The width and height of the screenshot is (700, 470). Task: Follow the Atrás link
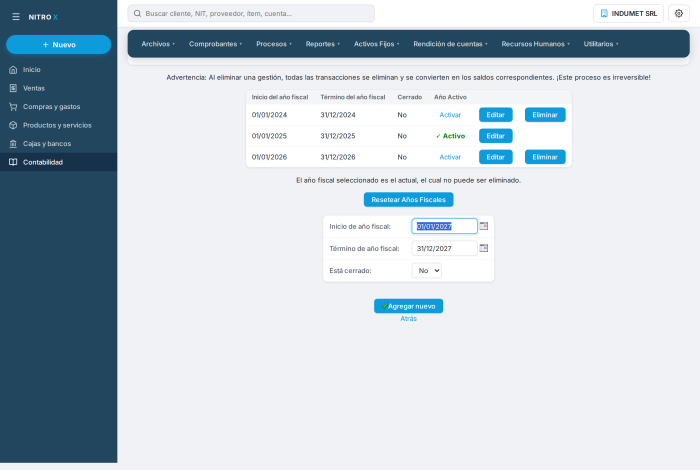point(408,319)
